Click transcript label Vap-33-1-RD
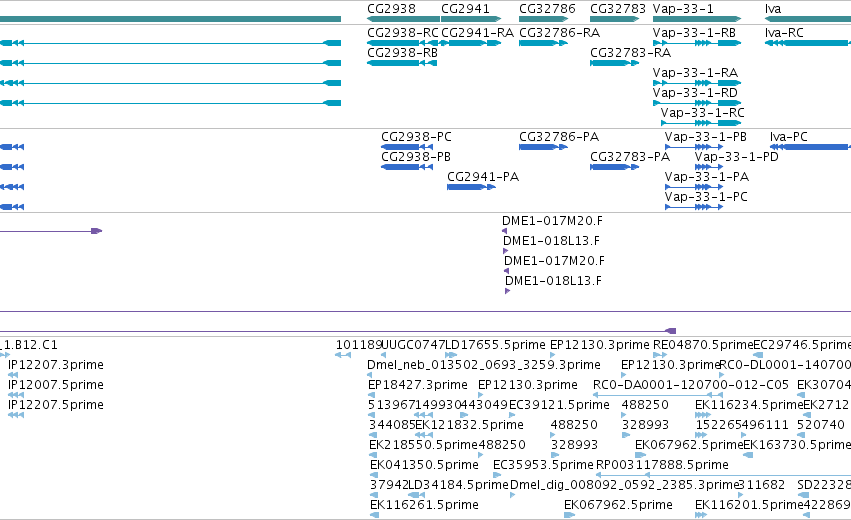The height and width of the screenshot is (520, 851). click(x=695, y=93)
